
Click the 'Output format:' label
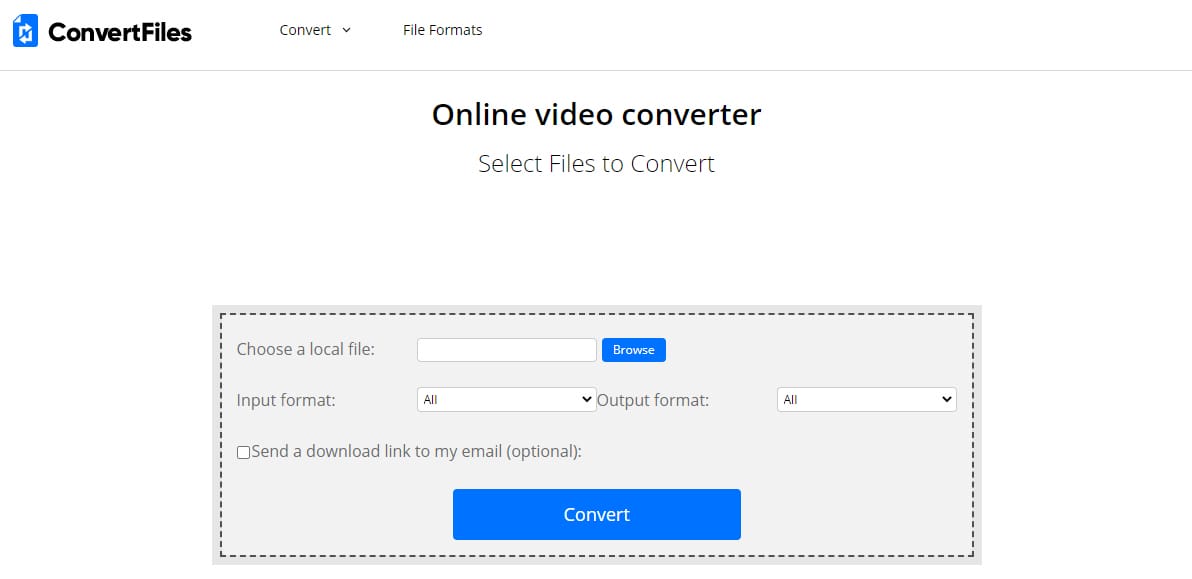point(653,400)
